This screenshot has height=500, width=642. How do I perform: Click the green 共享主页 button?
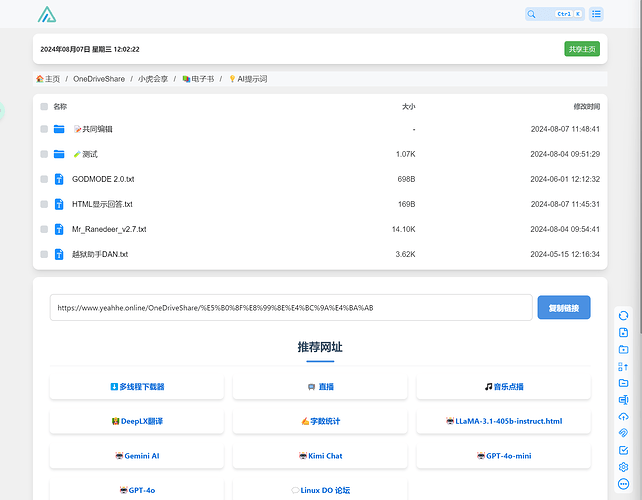[582, 49]
